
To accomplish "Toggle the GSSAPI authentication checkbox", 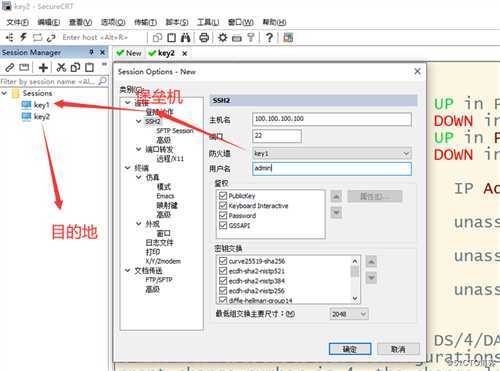I will click(223, 225).
